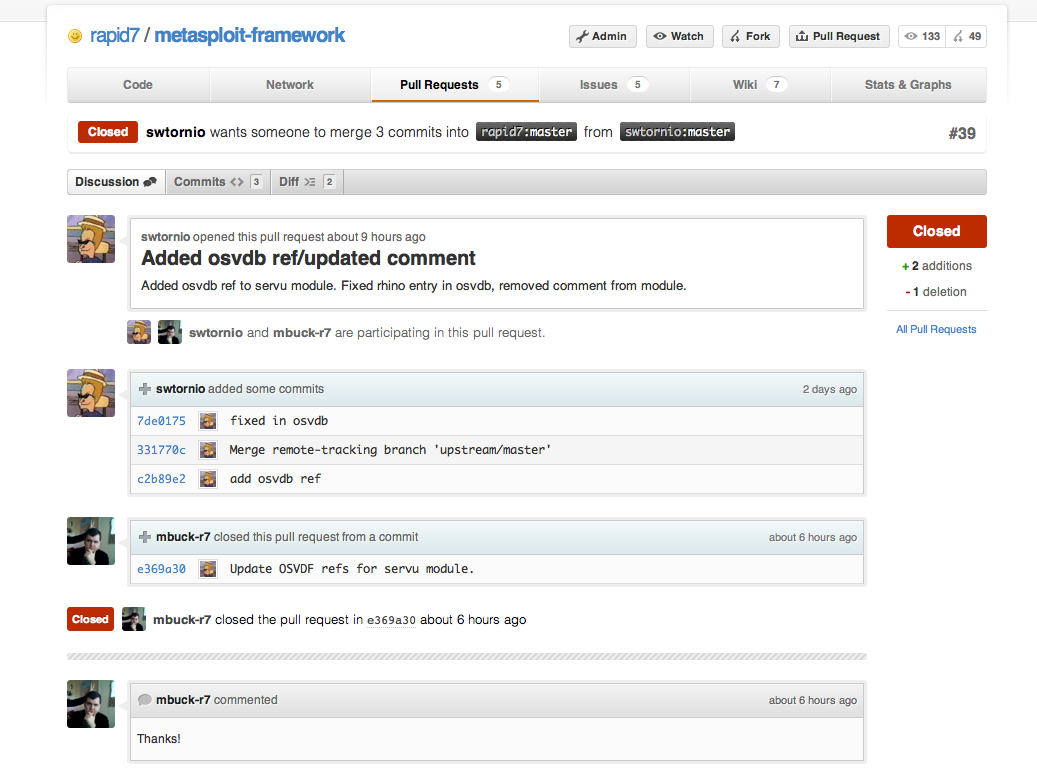View the Diff sub-tab
Screen dimensions: 1037x779
coord(305,182)
